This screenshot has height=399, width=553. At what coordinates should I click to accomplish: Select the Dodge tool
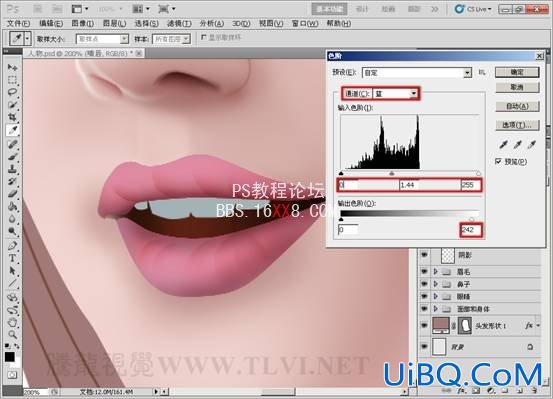click(x=12, y=231)
